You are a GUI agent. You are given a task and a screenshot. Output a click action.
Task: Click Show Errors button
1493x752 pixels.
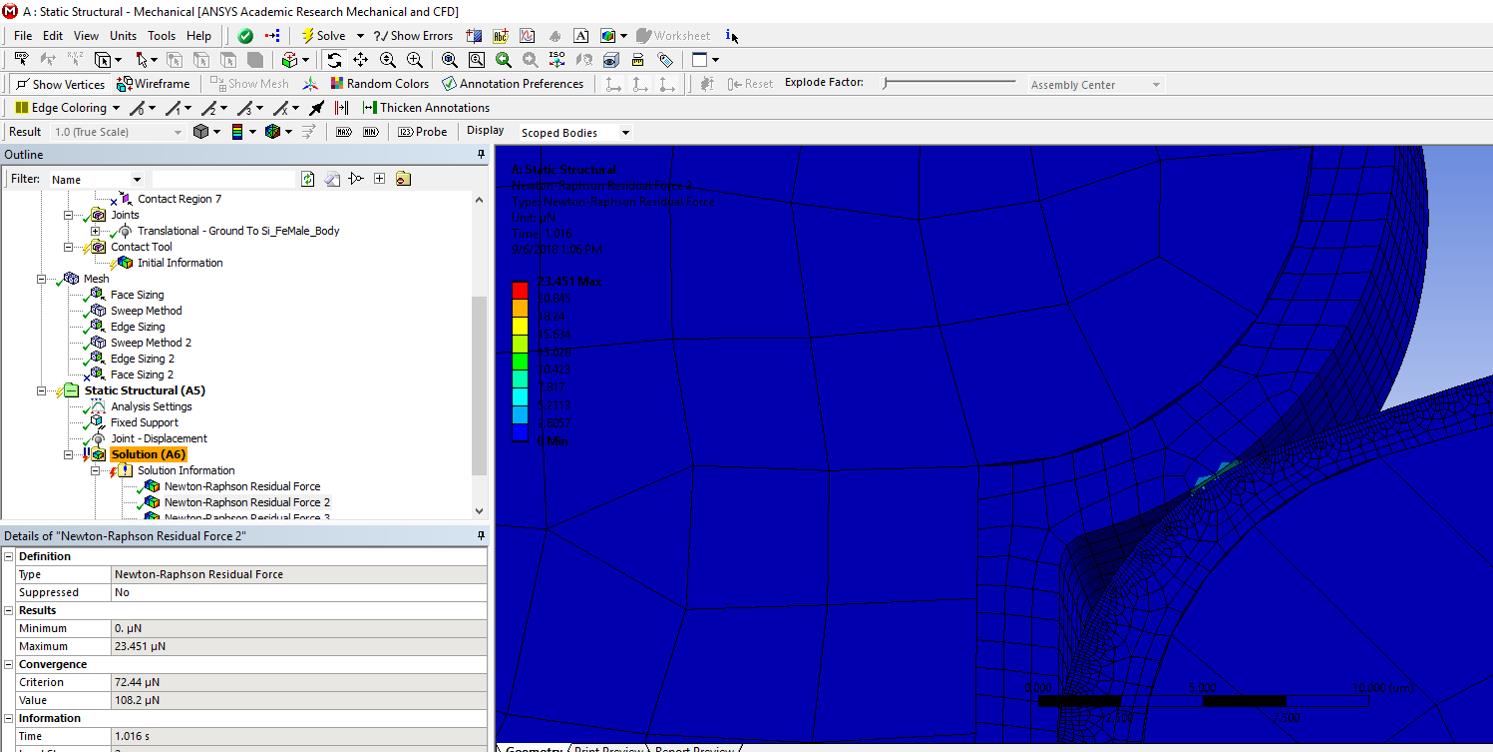(413, 36)
